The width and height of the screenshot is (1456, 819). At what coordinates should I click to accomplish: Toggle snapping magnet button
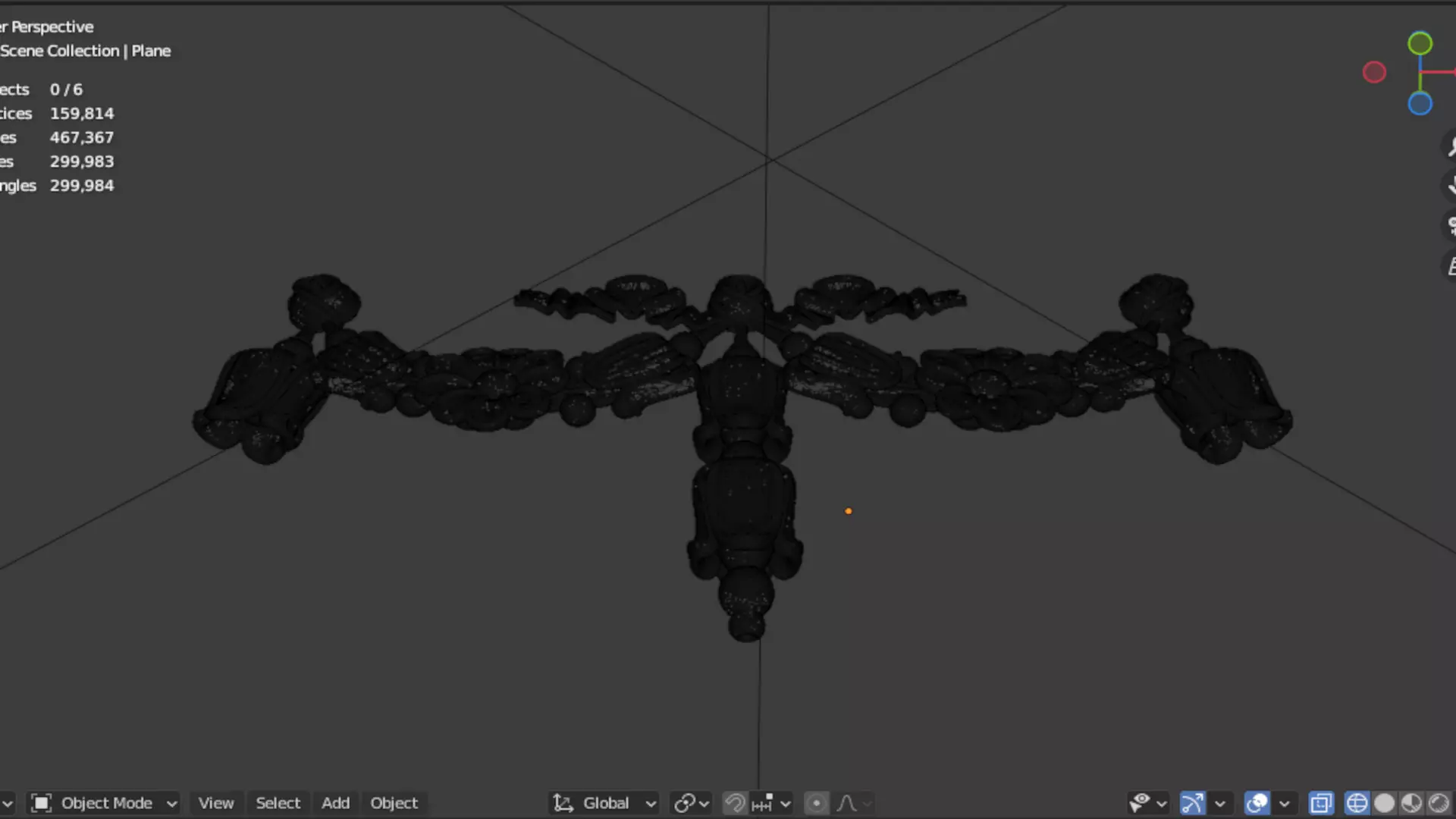(734, 803)
